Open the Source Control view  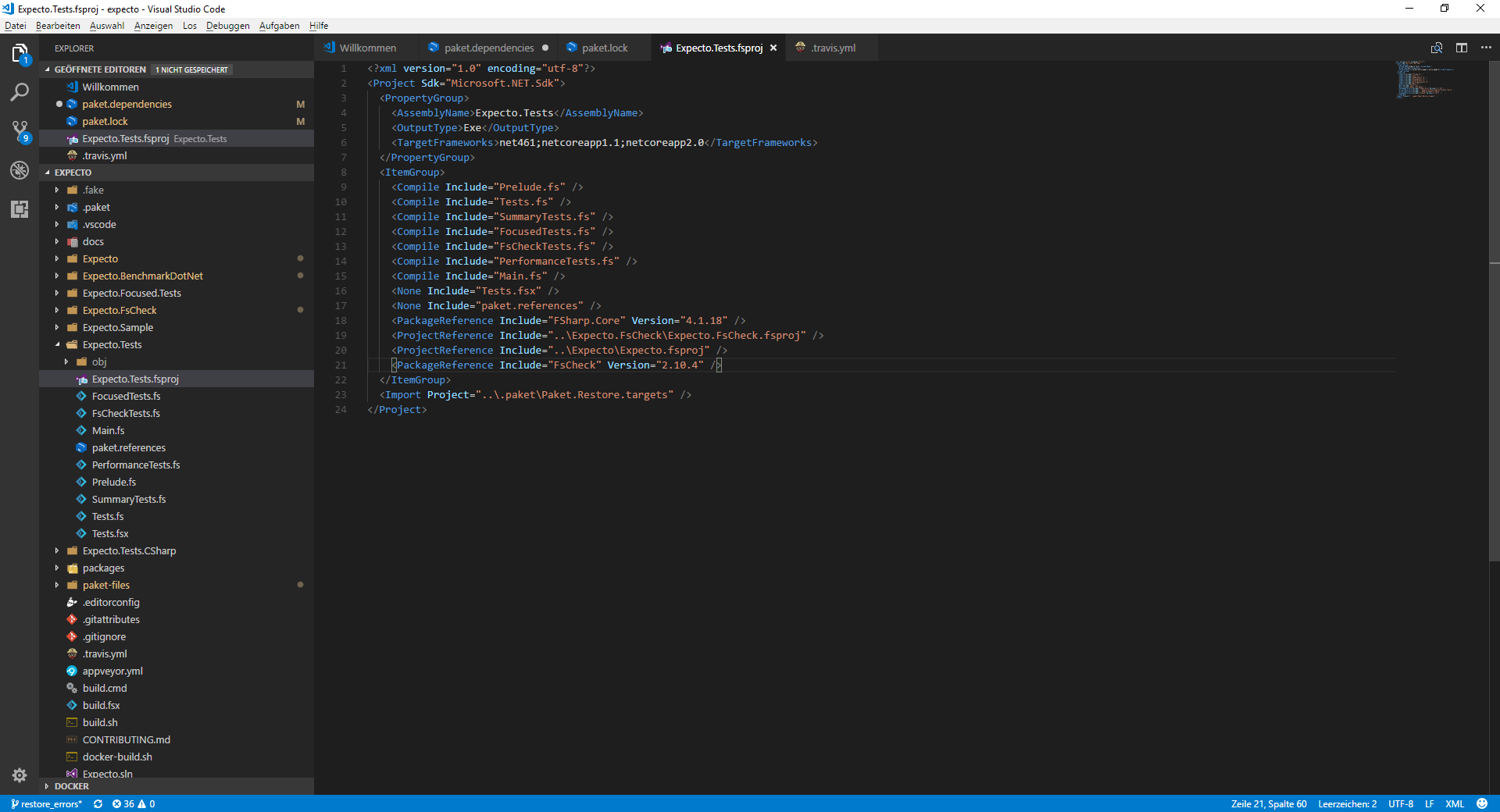(20, 131)
